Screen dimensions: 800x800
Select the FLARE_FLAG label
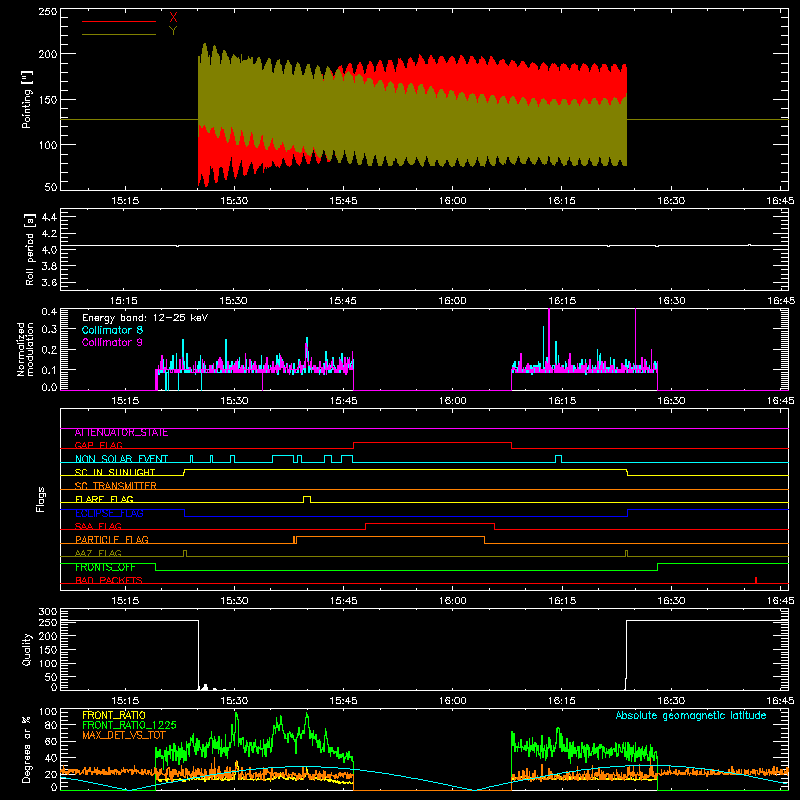click(x=104, y=499)
